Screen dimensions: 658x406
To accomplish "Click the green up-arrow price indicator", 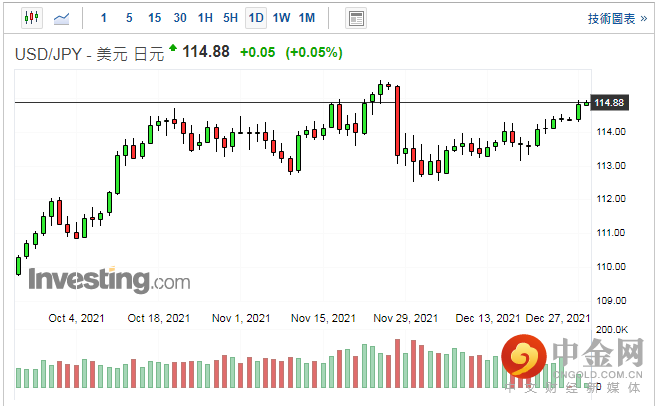I will coord(174,49).
